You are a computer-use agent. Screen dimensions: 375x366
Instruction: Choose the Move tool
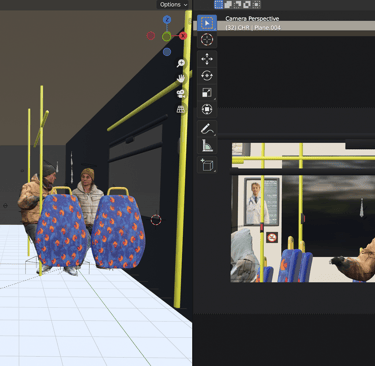(x=207, y=59)
